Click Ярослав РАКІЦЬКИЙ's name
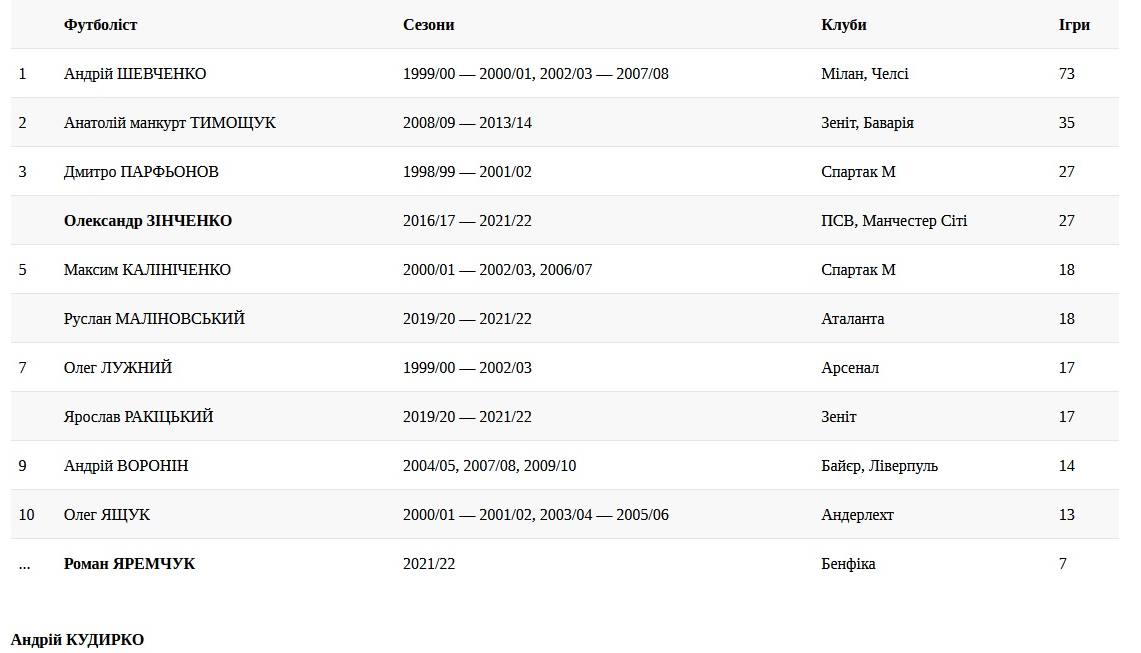The width and height of the screenshot is (1141, 653). [x=138, y=417]
